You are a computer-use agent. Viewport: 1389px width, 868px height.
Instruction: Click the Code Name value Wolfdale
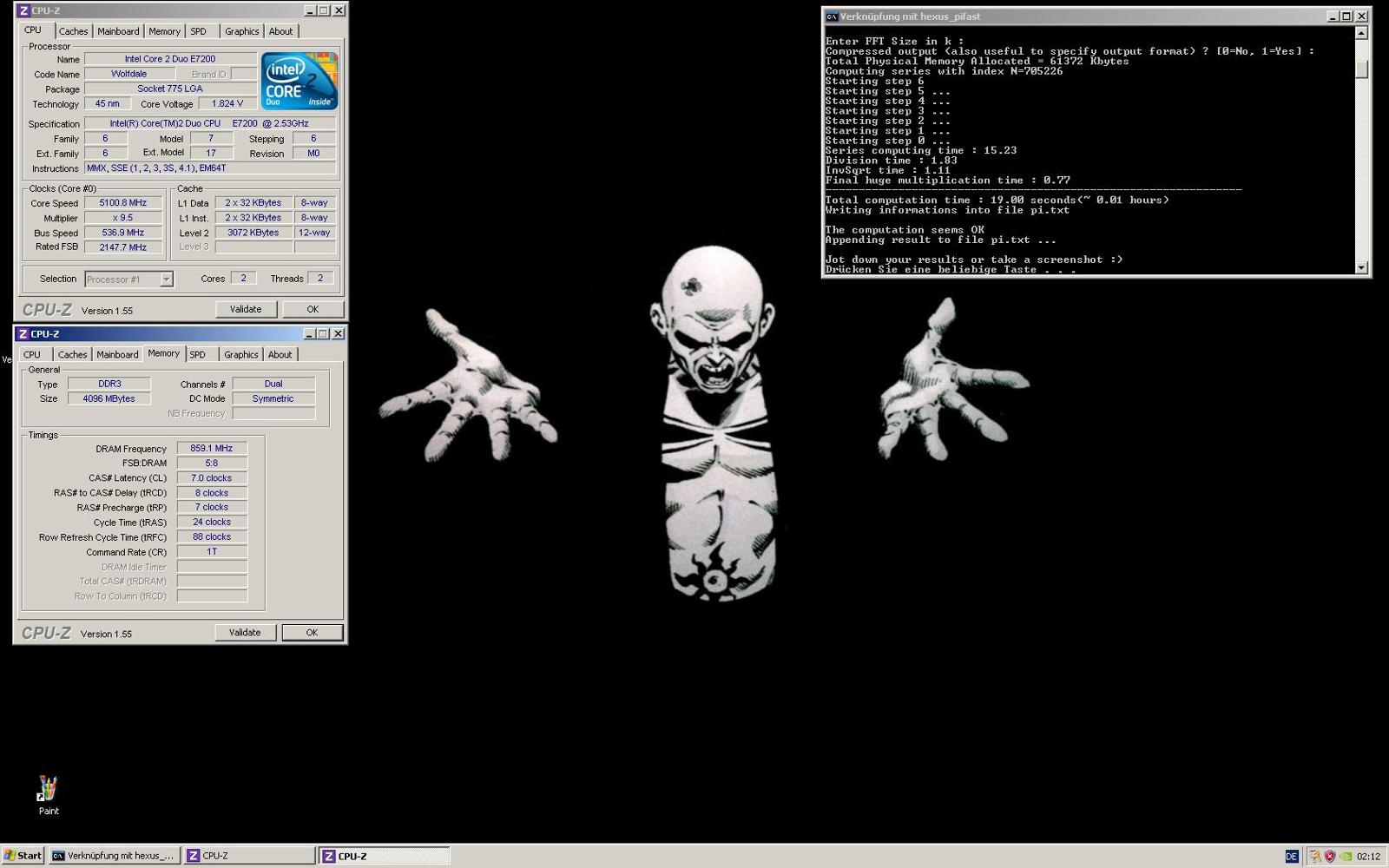point(128,74)
